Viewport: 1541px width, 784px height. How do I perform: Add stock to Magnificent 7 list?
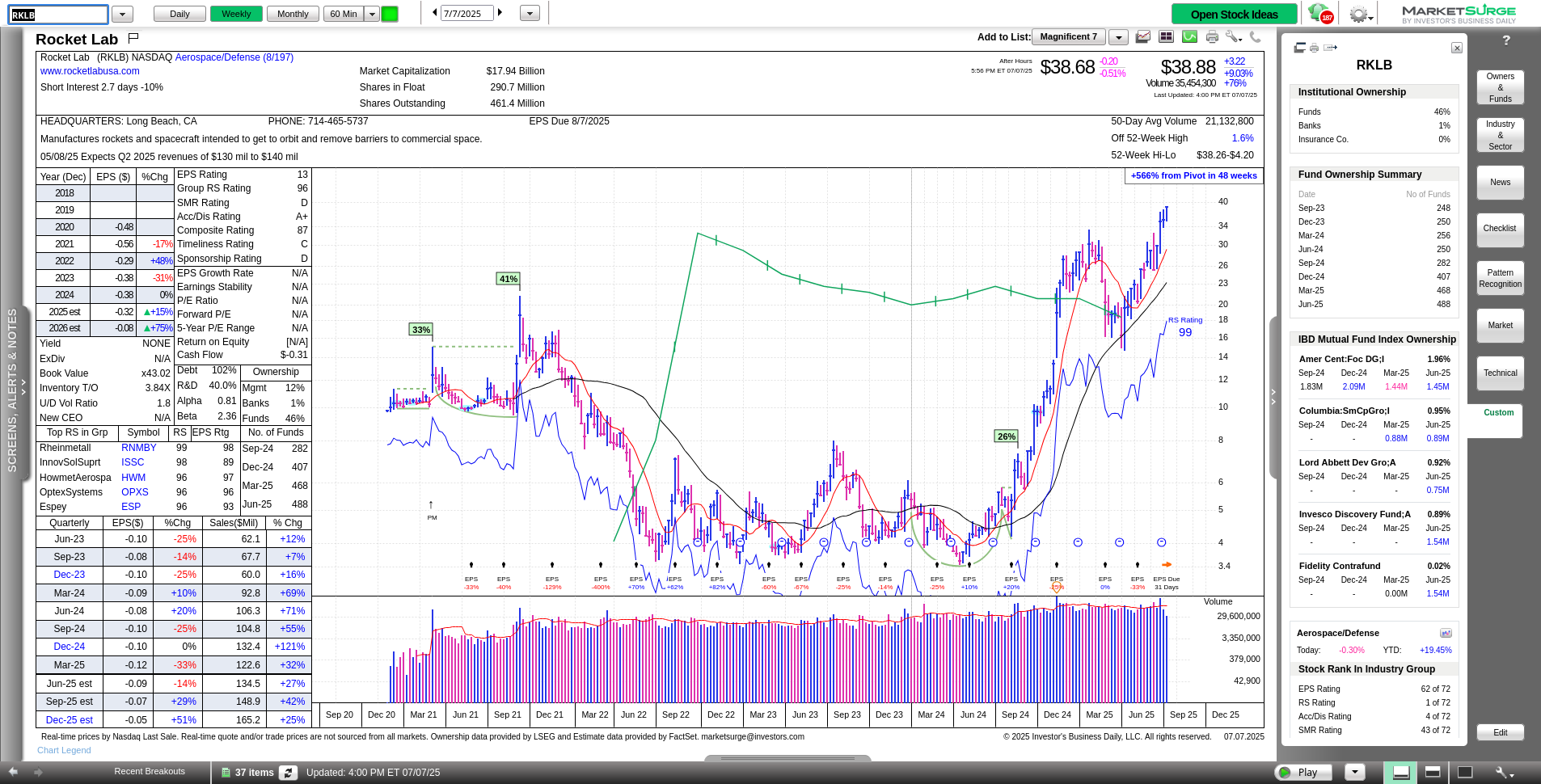pyautogui.click(x=1068, y=37)
